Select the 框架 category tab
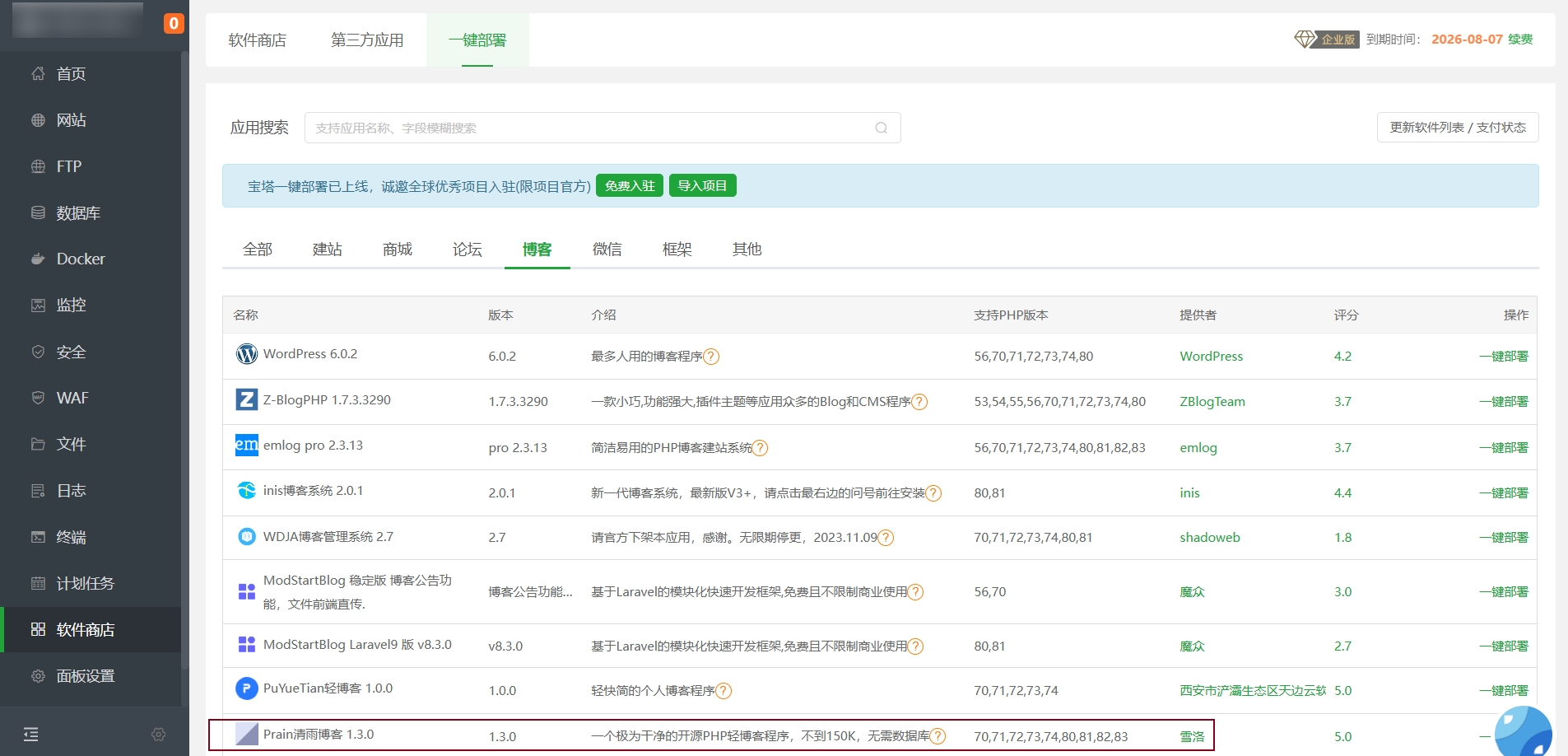The height and width of the screenshot is (756, 1568). coord(677,250)
